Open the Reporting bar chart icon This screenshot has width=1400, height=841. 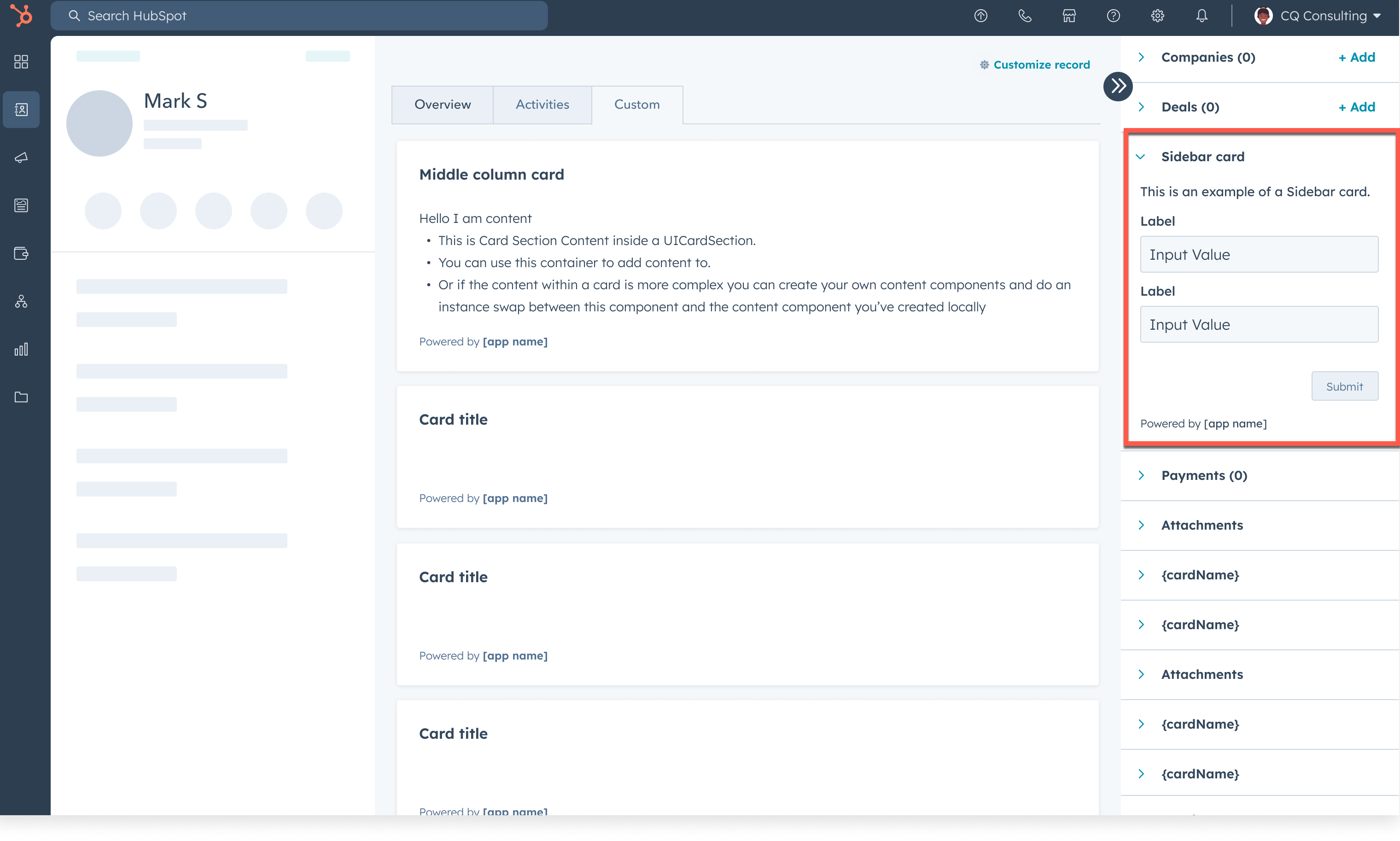pyautogui.click(x=22, y=350)
